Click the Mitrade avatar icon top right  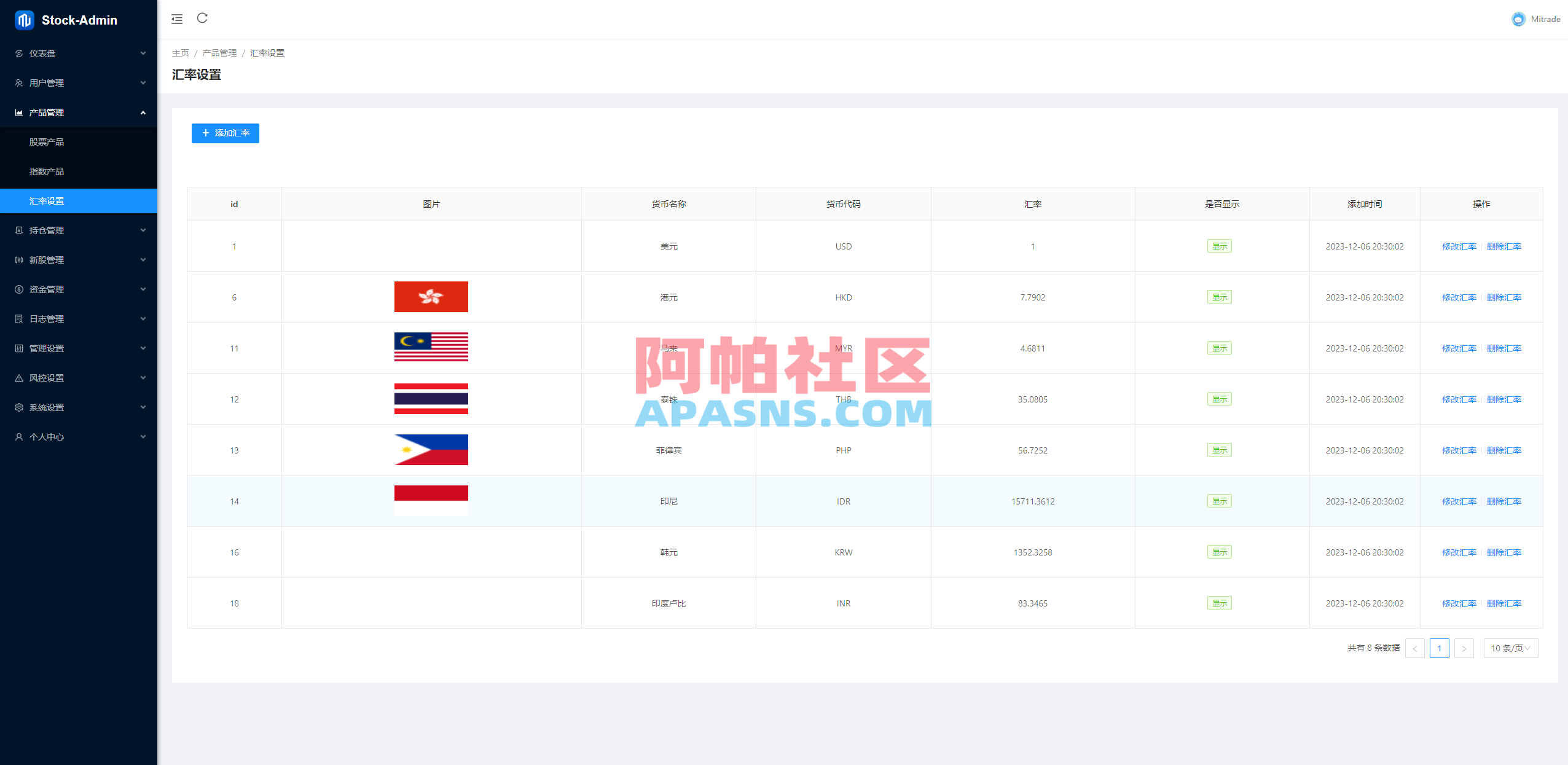coord(1519,19)
